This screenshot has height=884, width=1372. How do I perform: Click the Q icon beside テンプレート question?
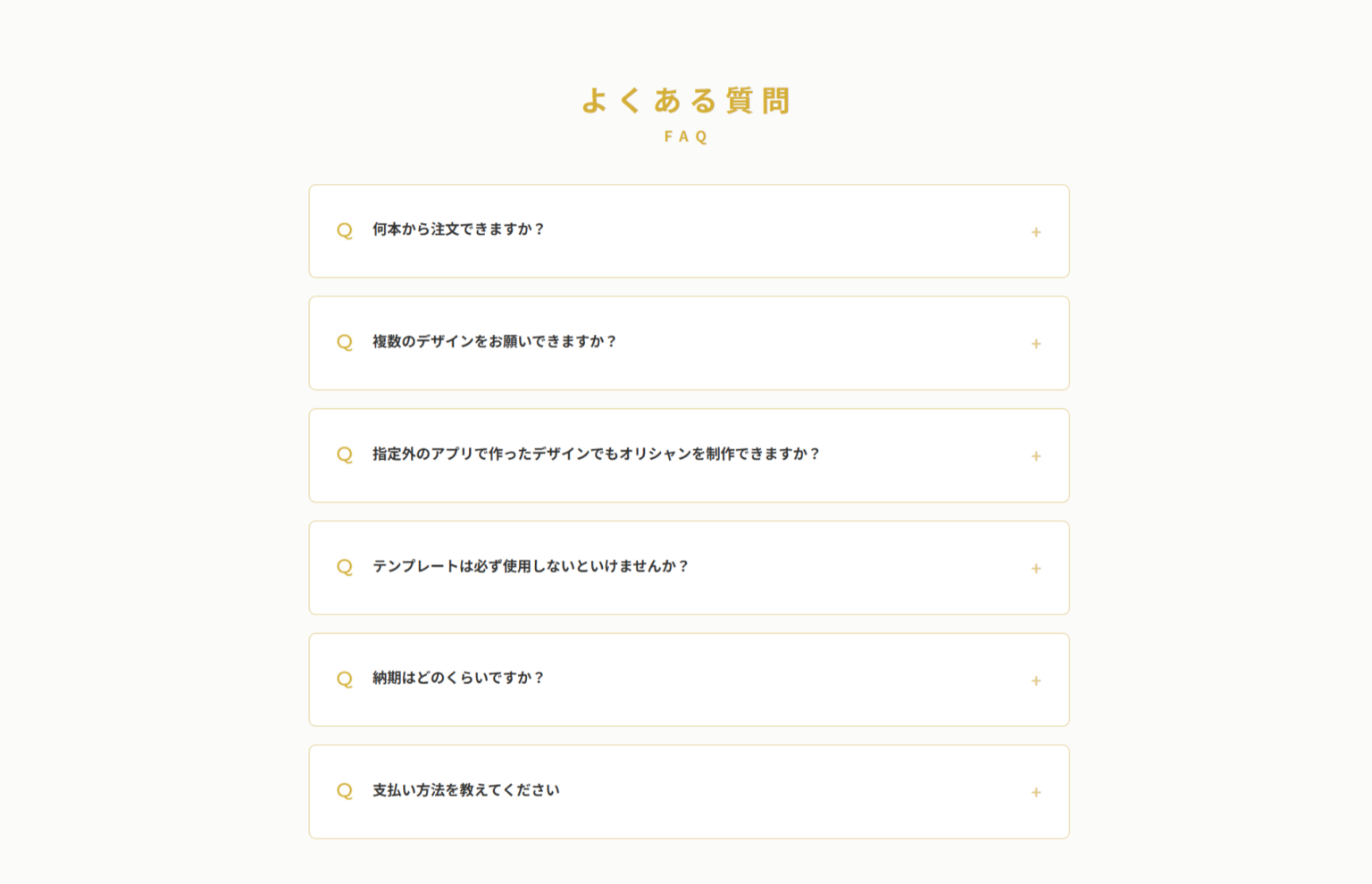click(345, 568)
